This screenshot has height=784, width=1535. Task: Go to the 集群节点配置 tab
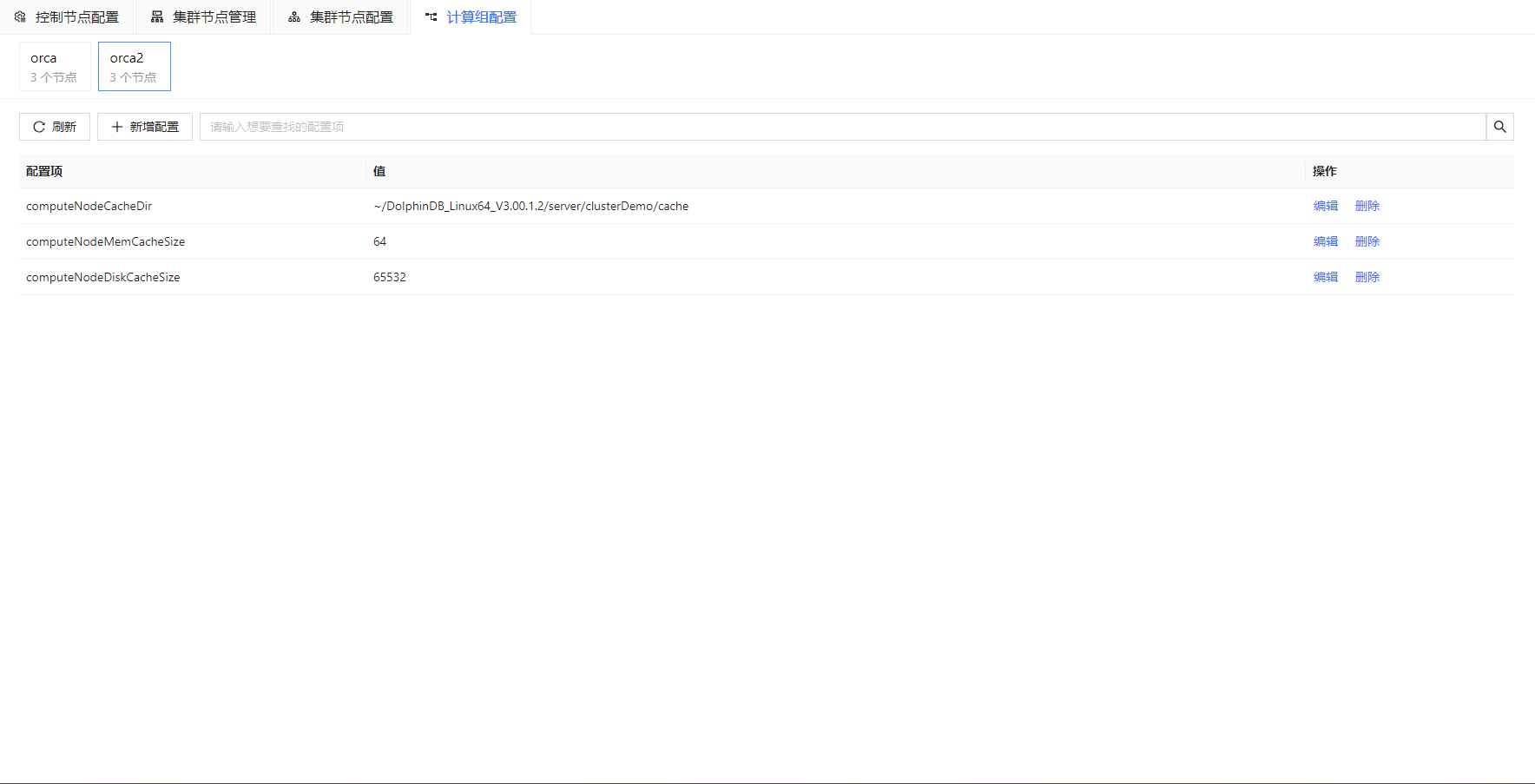click(351, 17)
